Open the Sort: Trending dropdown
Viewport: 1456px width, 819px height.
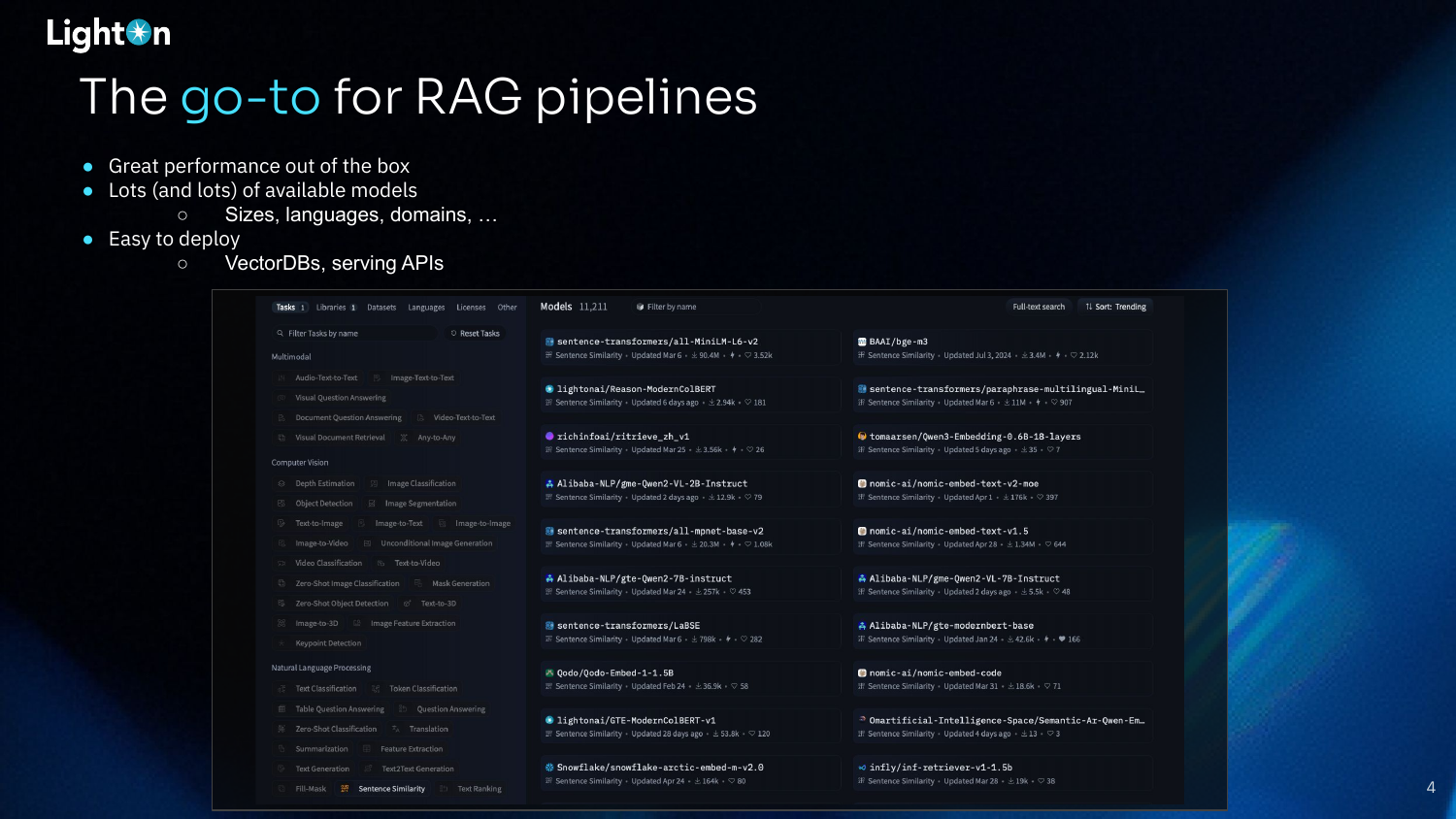[1115, 307]
